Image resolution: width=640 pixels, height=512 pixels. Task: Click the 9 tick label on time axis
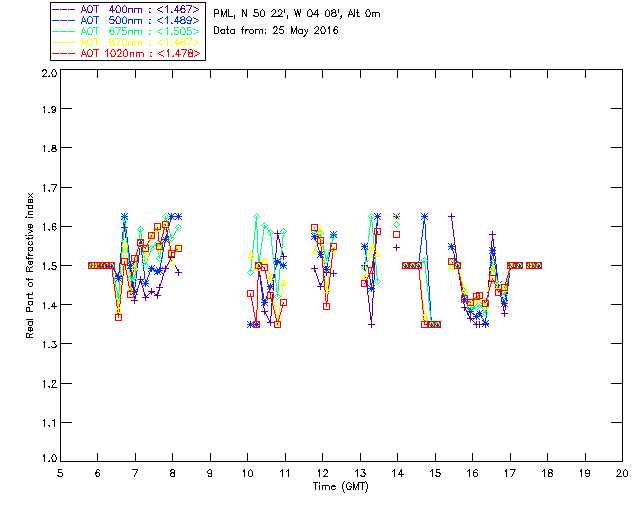(210, 474)
